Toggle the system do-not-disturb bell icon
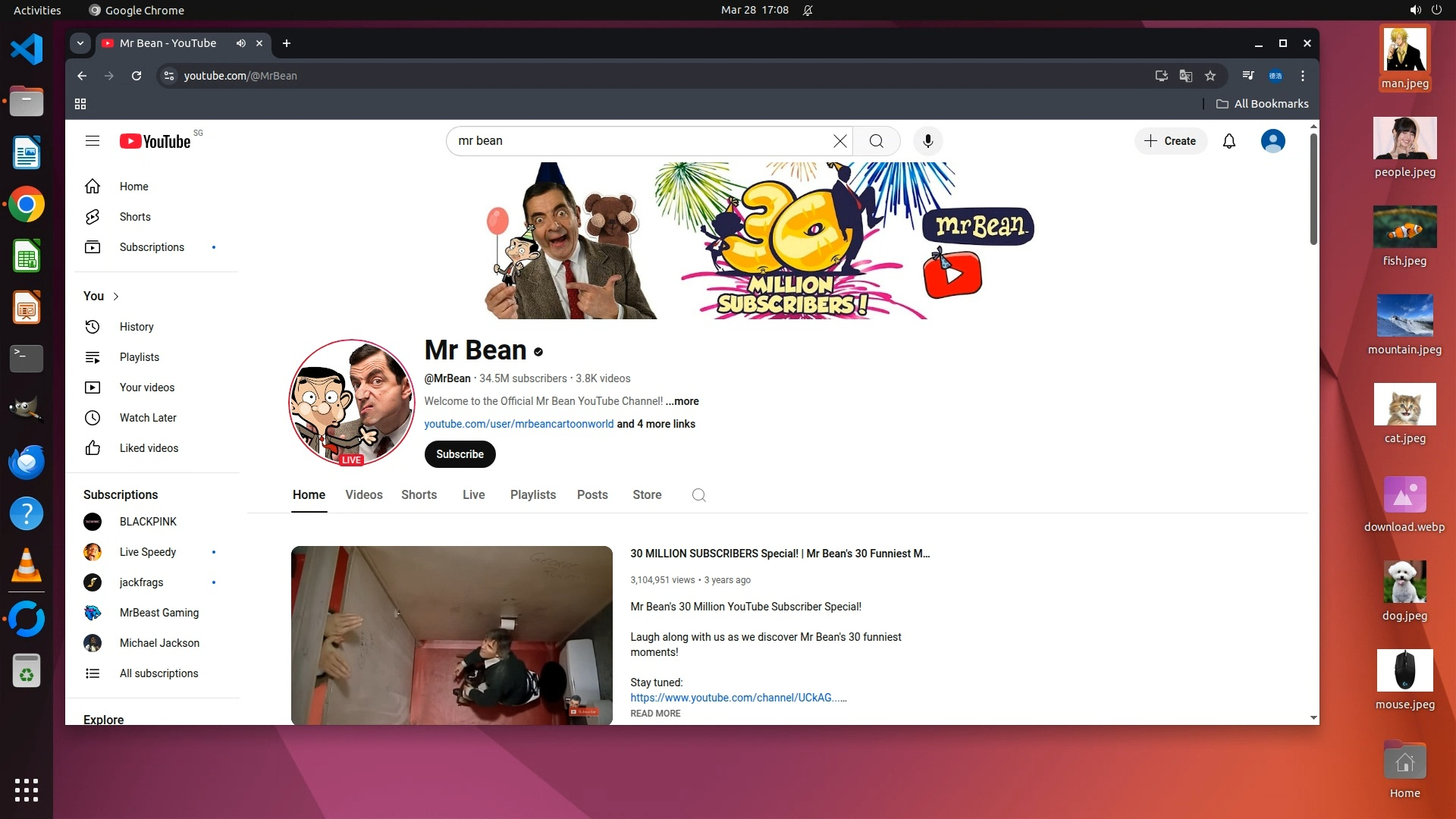 pos(808,10)
